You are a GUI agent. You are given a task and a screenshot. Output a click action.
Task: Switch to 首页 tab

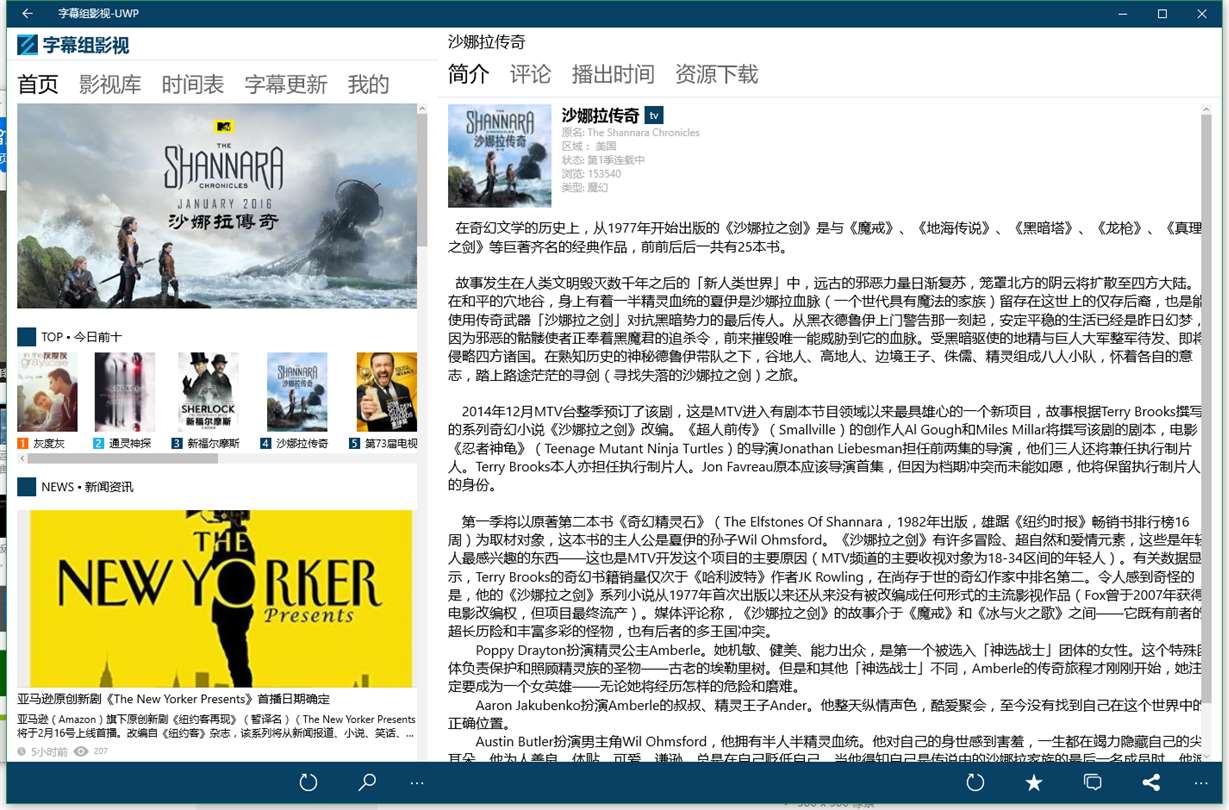[x=38, y=84]
